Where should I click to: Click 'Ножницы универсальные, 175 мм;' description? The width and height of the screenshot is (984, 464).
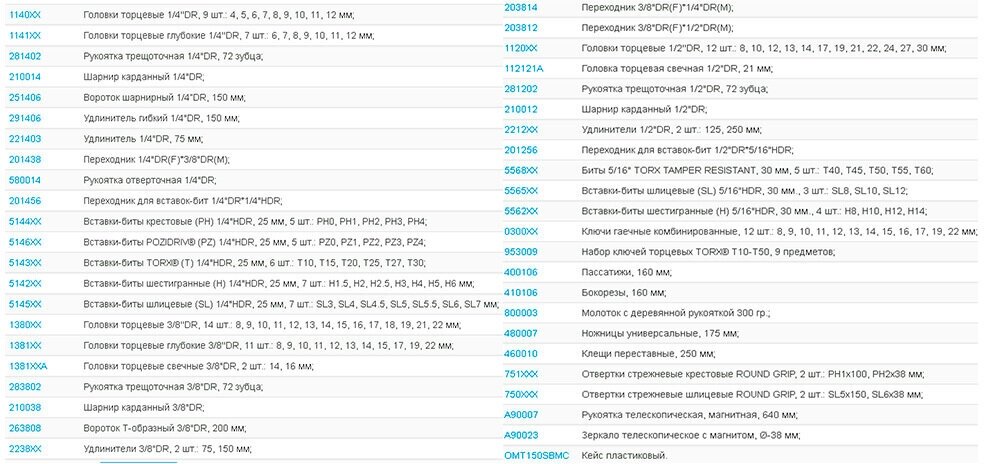(660, 333)
